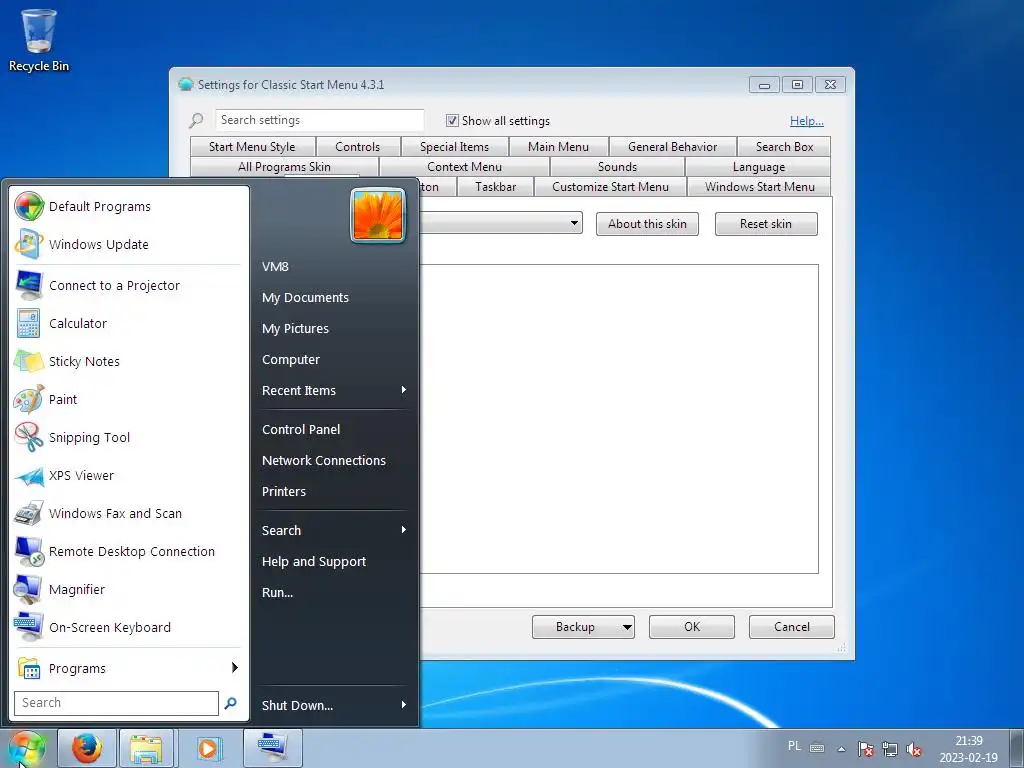Start Remote Desktop Connection
The image size is (1024, 768).
129,551
